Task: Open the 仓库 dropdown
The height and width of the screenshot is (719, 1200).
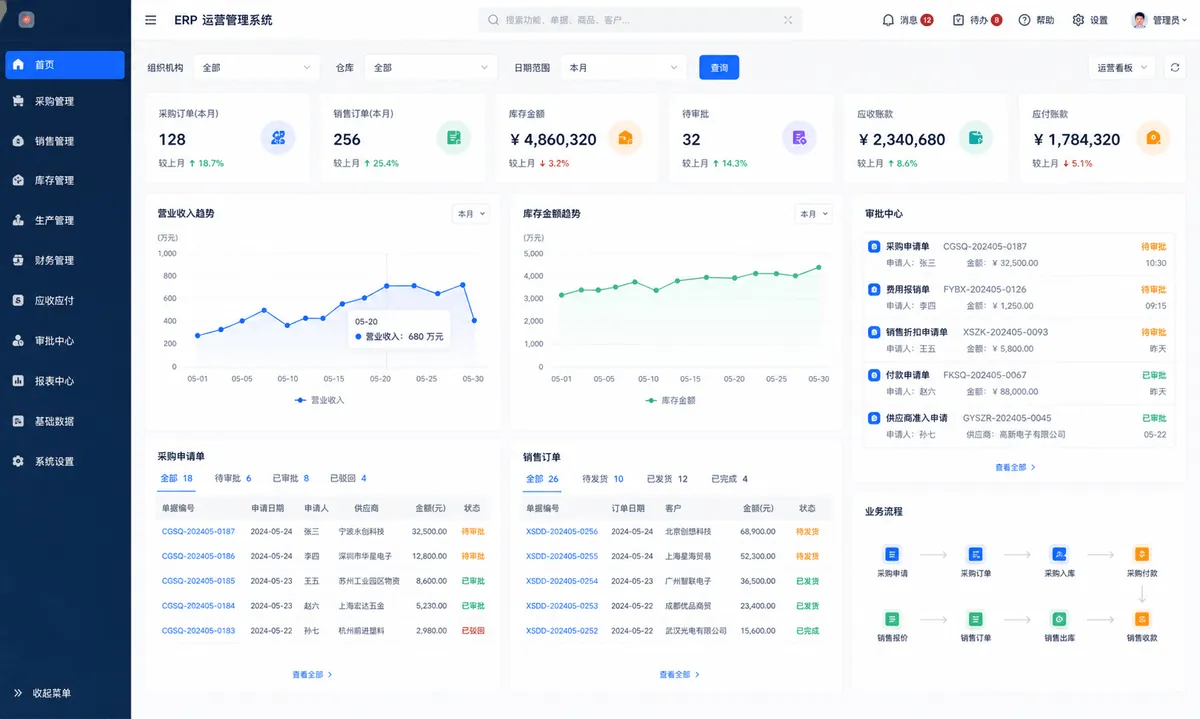Action: click(430, 67)
